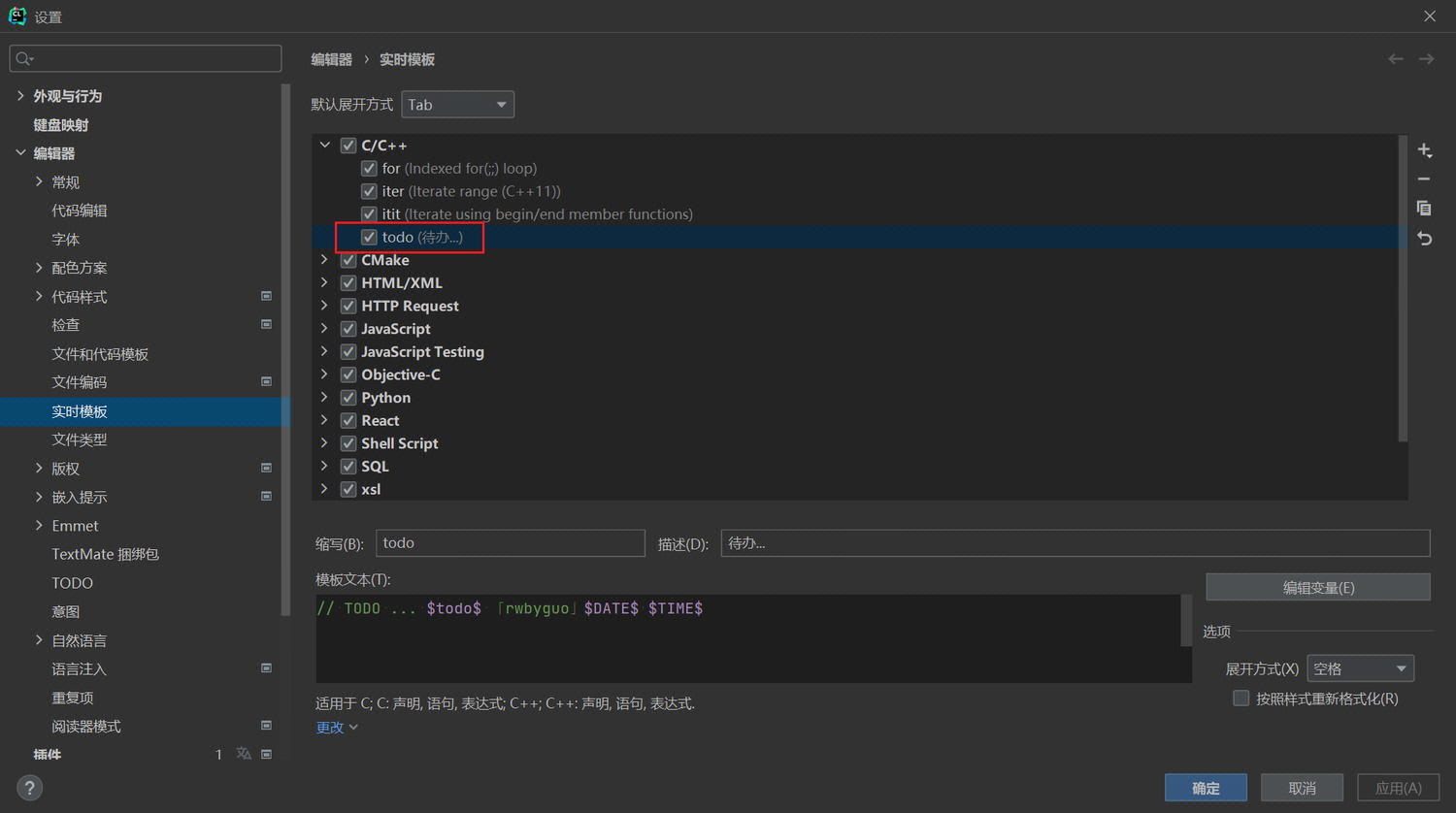
Task: Open 键盘映射 settings page
Action: click(61, 125)
